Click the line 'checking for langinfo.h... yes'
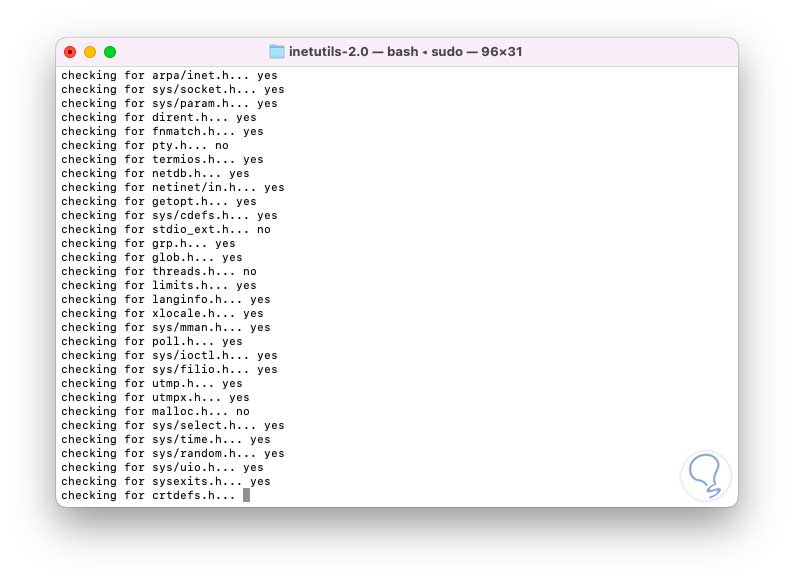The image size is (794, 581). pyautogui.click(x=166, y=300)
